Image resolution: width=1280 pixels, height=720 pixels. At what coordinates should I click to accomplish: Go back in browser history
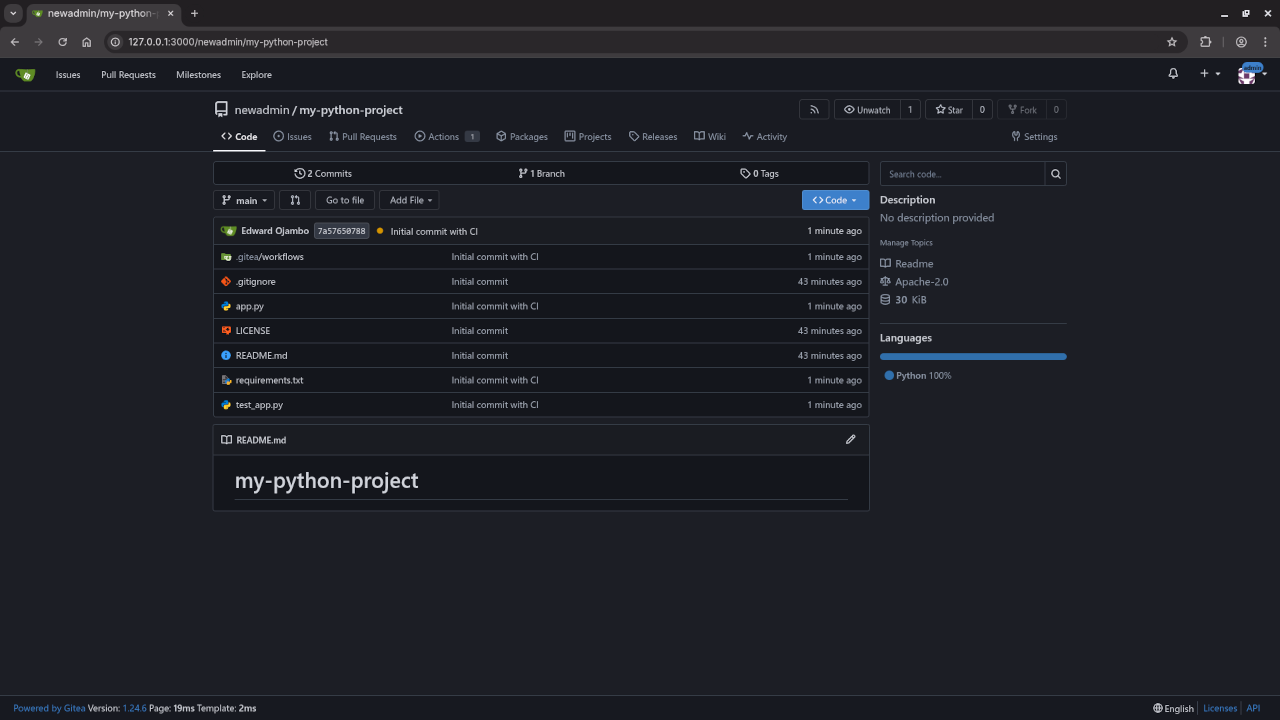[14, 42]
